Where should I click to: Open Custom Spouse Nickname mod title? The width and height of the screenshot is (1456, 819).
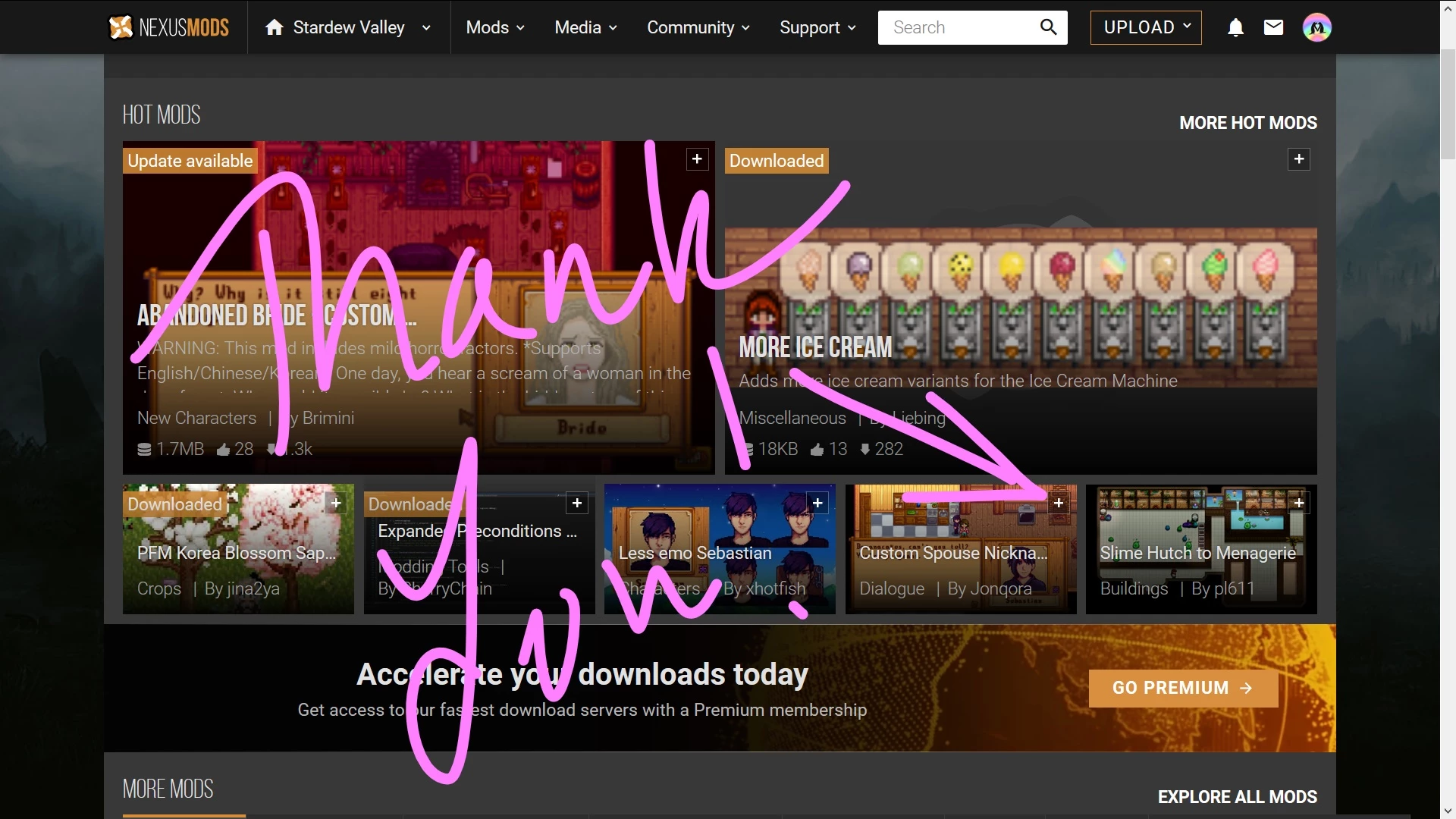tap(953, 553)
